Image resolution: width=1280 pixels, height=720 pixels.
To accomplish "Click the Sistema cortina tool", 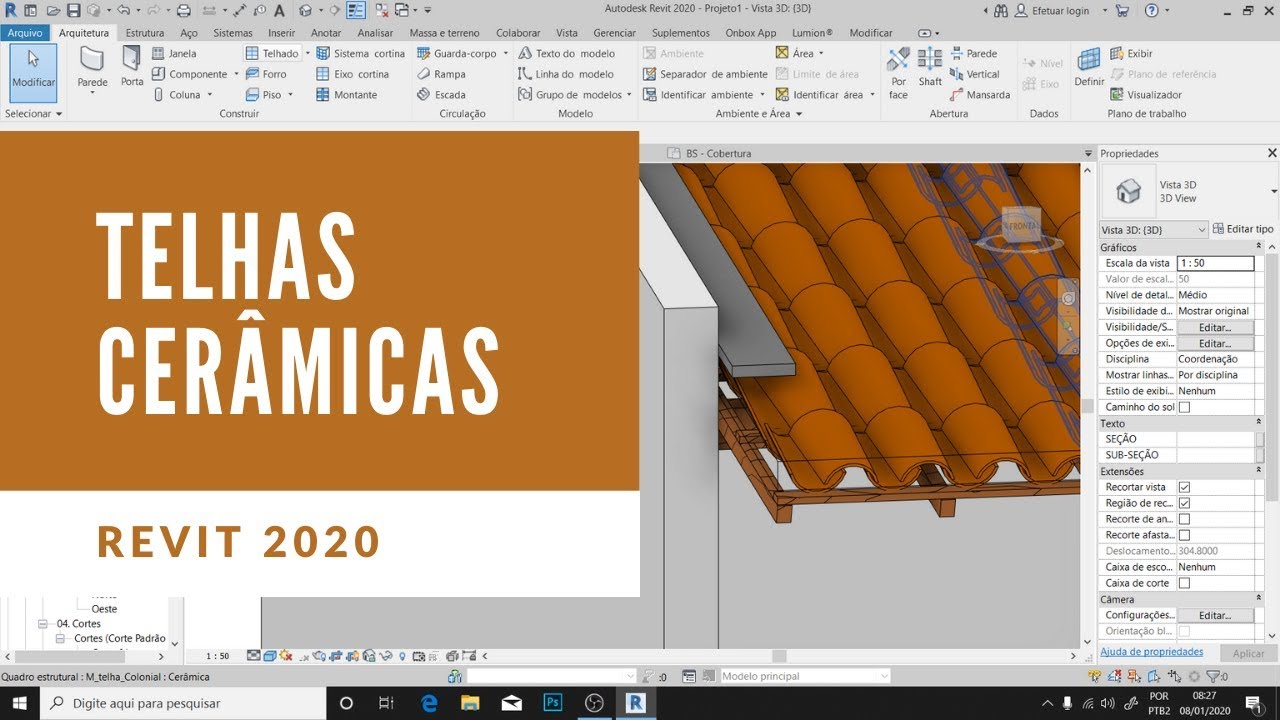I will (x=360, y=53).
